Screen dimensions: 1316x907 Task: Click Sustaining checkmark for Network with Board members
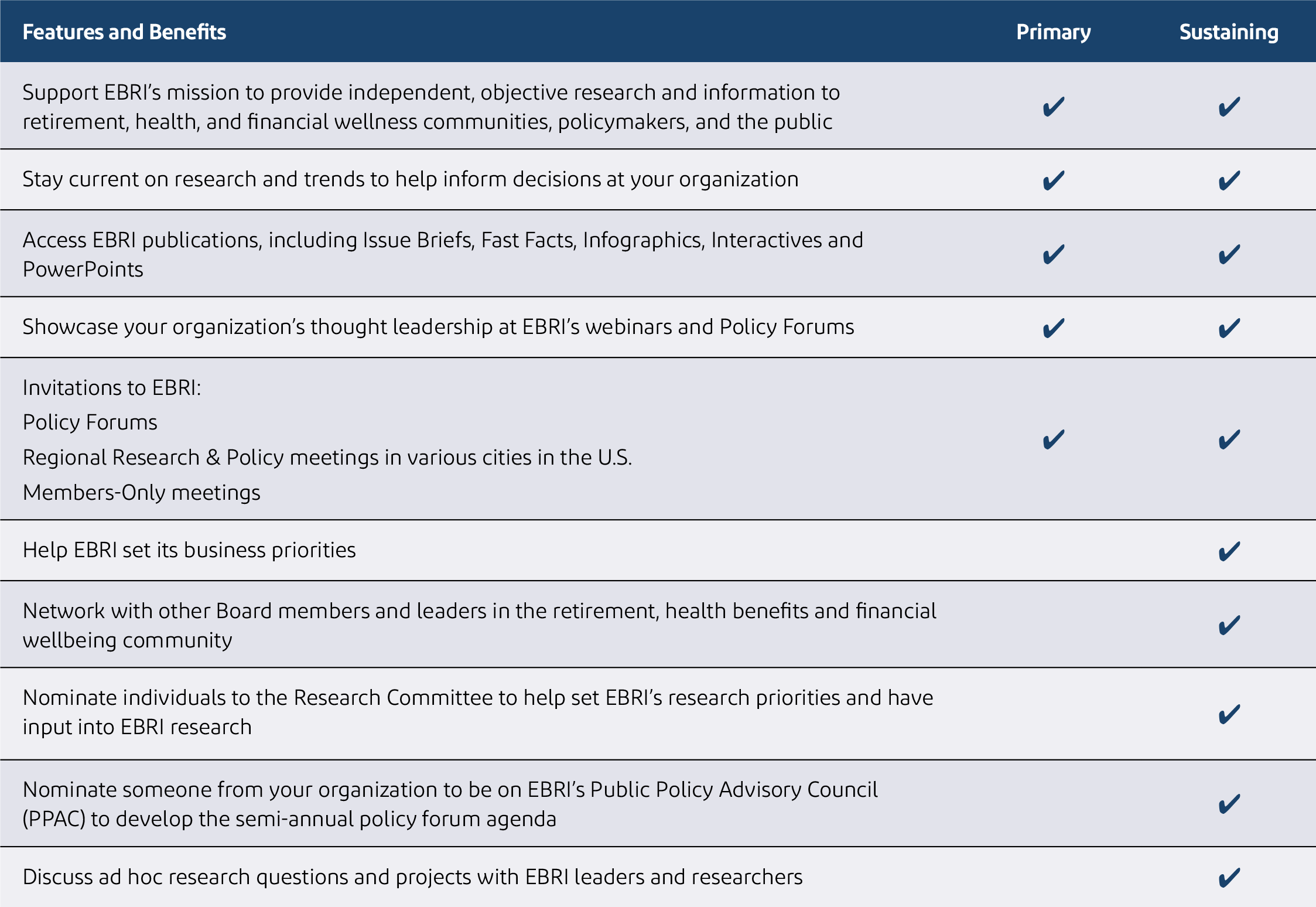pyautogui.click(x=1229, y=625)
